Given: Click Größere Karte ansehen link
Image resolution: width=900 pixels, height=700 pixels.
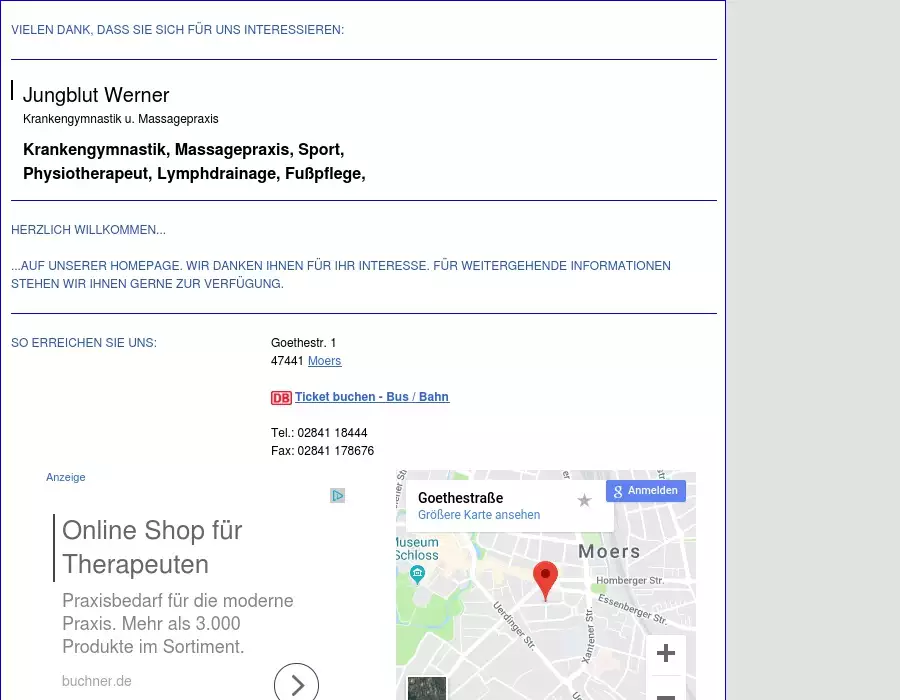Looking at the screenshot, I should click(x=479, y=515).
